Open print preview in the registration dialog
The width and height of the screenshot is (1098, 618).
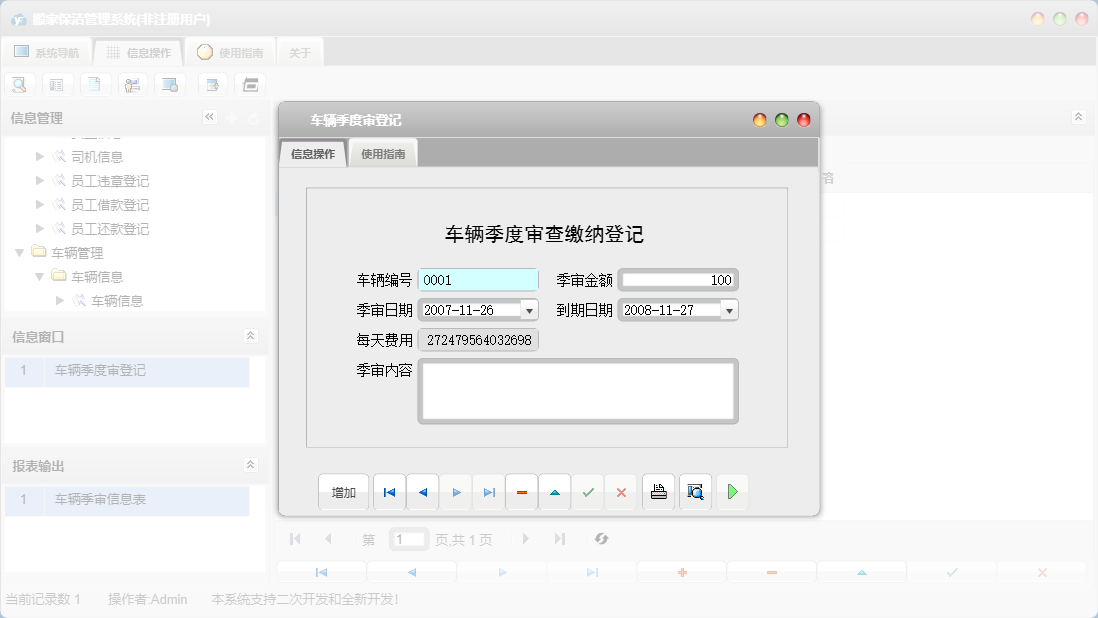tap(695, 491)
